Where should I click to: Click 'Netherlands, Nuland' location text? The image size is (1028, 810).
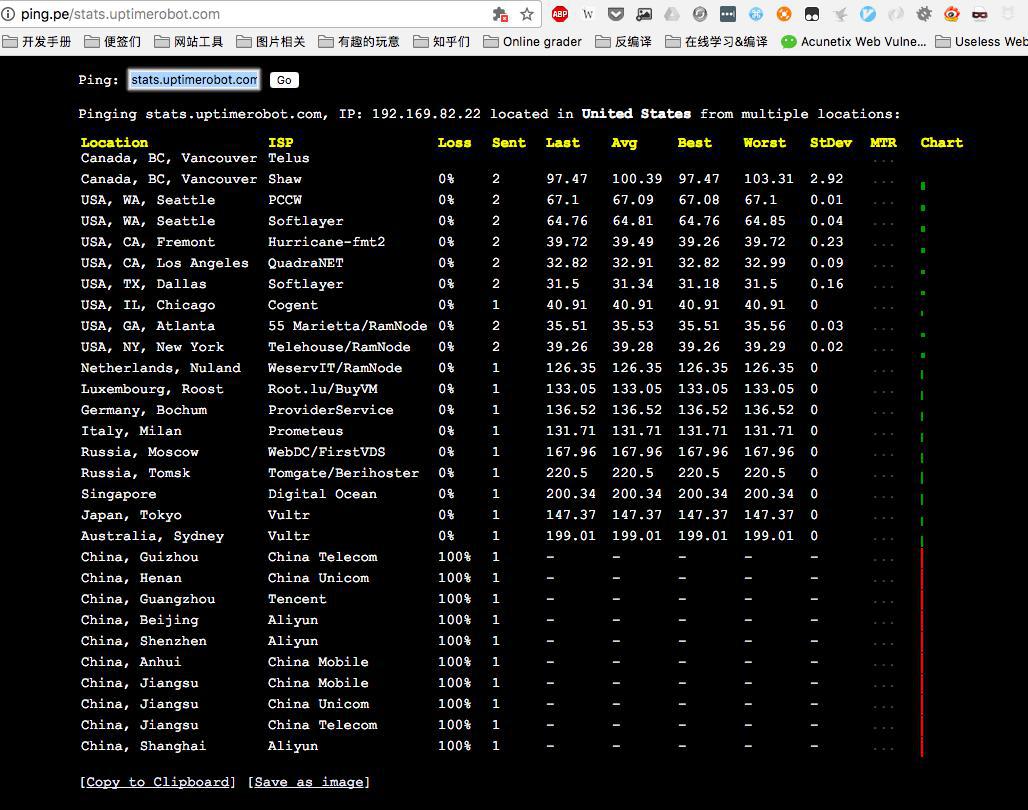(x=161, y=368)
